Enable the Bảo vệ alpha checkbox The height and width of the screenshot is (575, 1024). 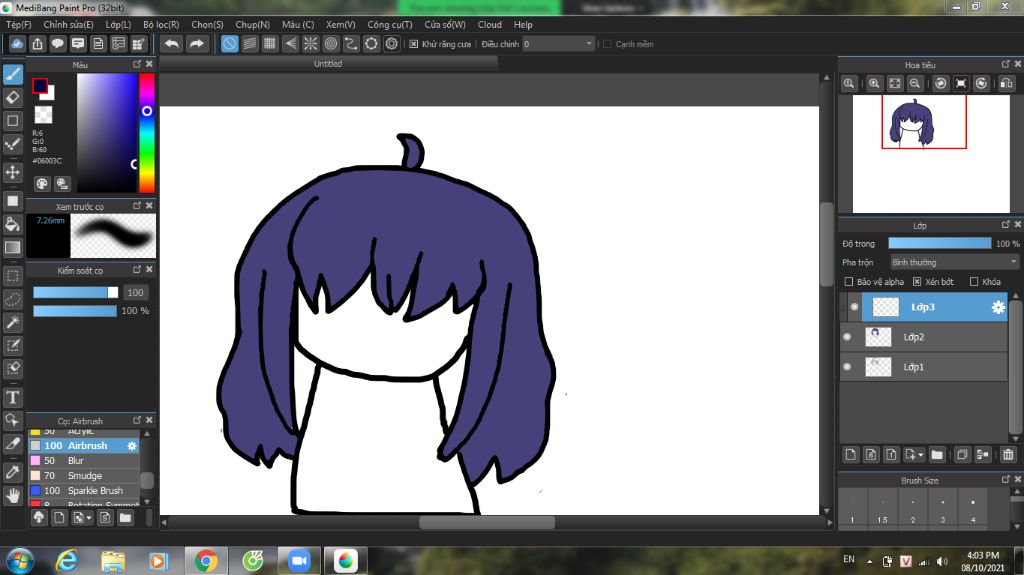click(848, 282)
